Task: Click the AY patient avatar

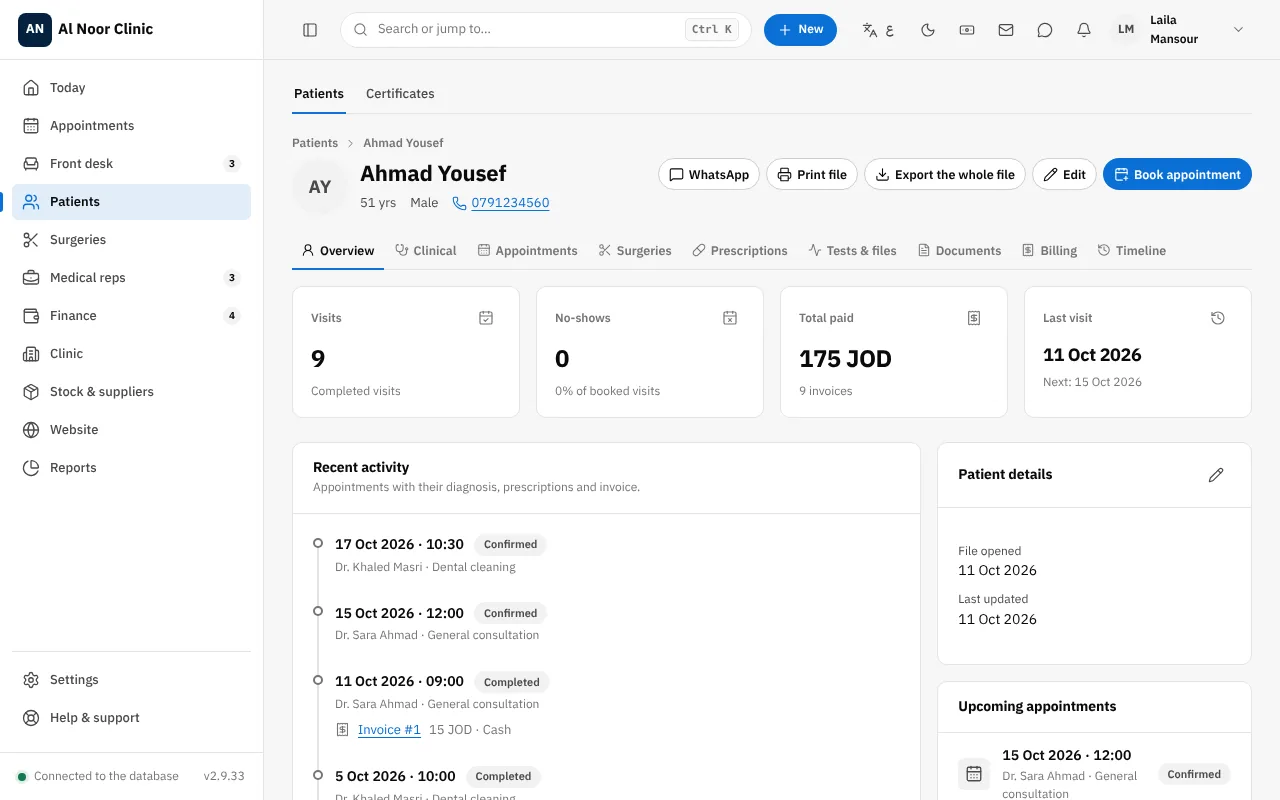Action: 320,187
